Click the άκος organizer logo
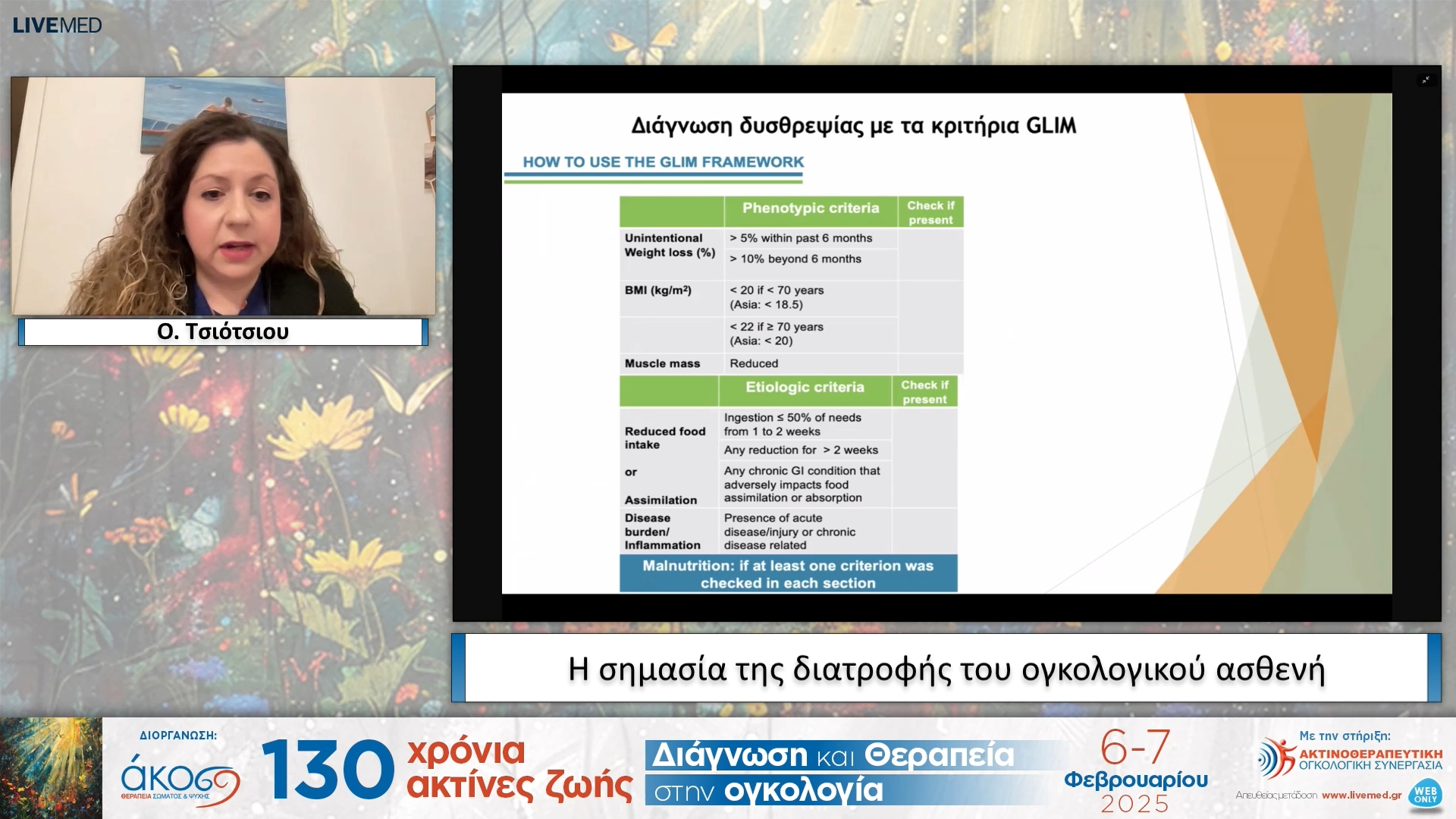The width and height of the screenshot is (1456, 819). 180,778
